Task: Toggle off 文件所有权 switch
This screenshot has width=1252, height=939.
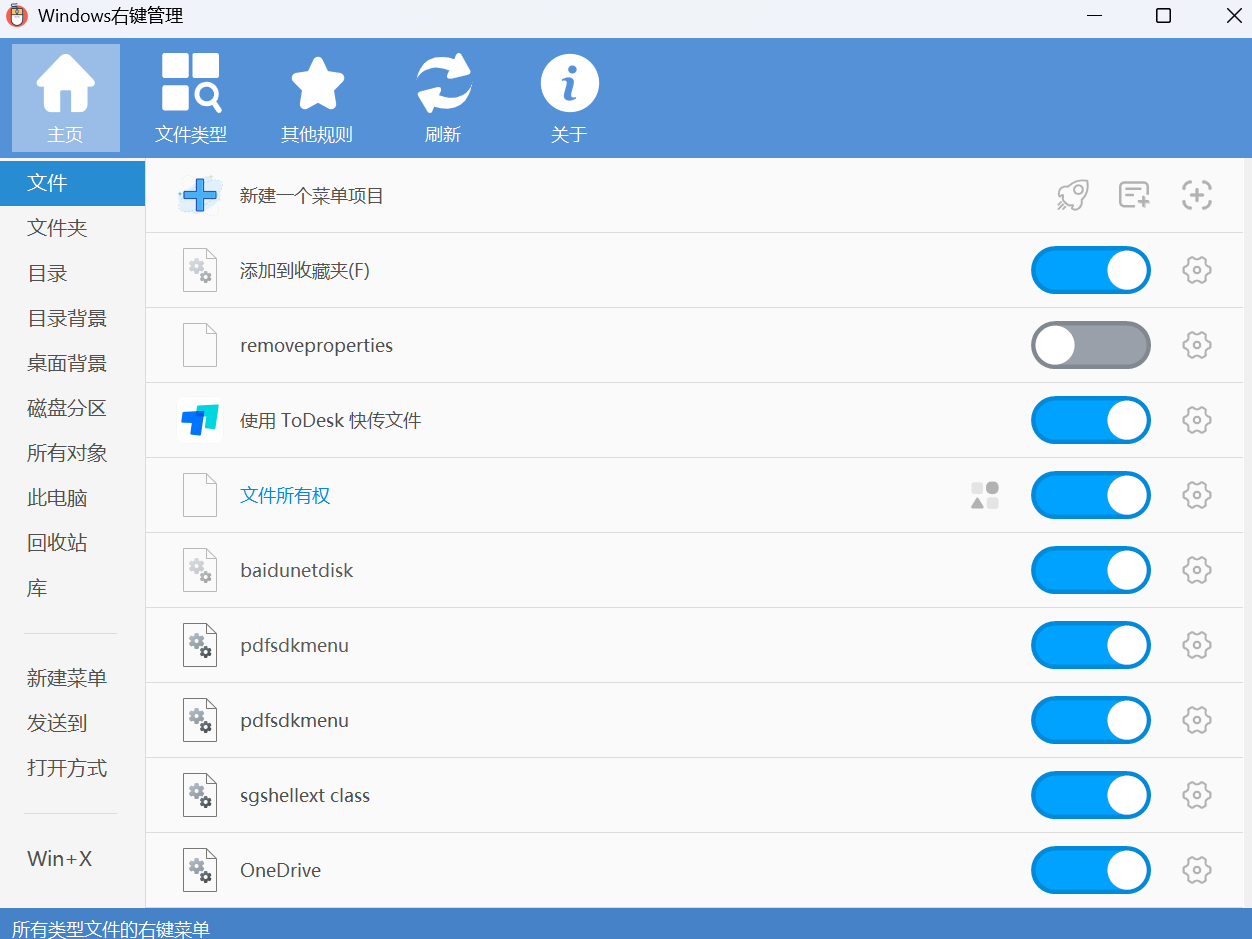Action: [x=1091, y=495]
